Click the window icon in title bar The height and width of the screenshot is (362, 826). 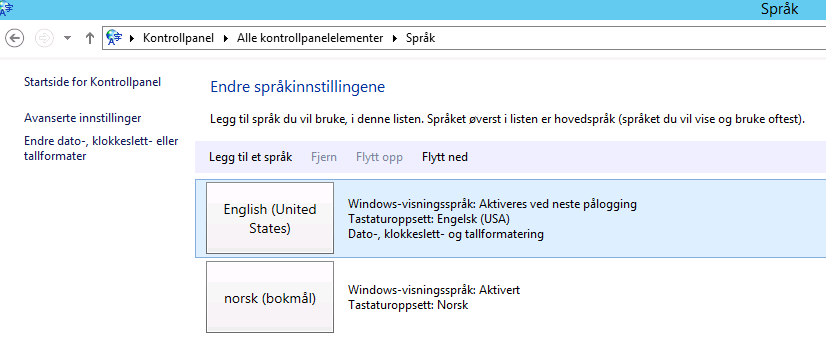7,9
